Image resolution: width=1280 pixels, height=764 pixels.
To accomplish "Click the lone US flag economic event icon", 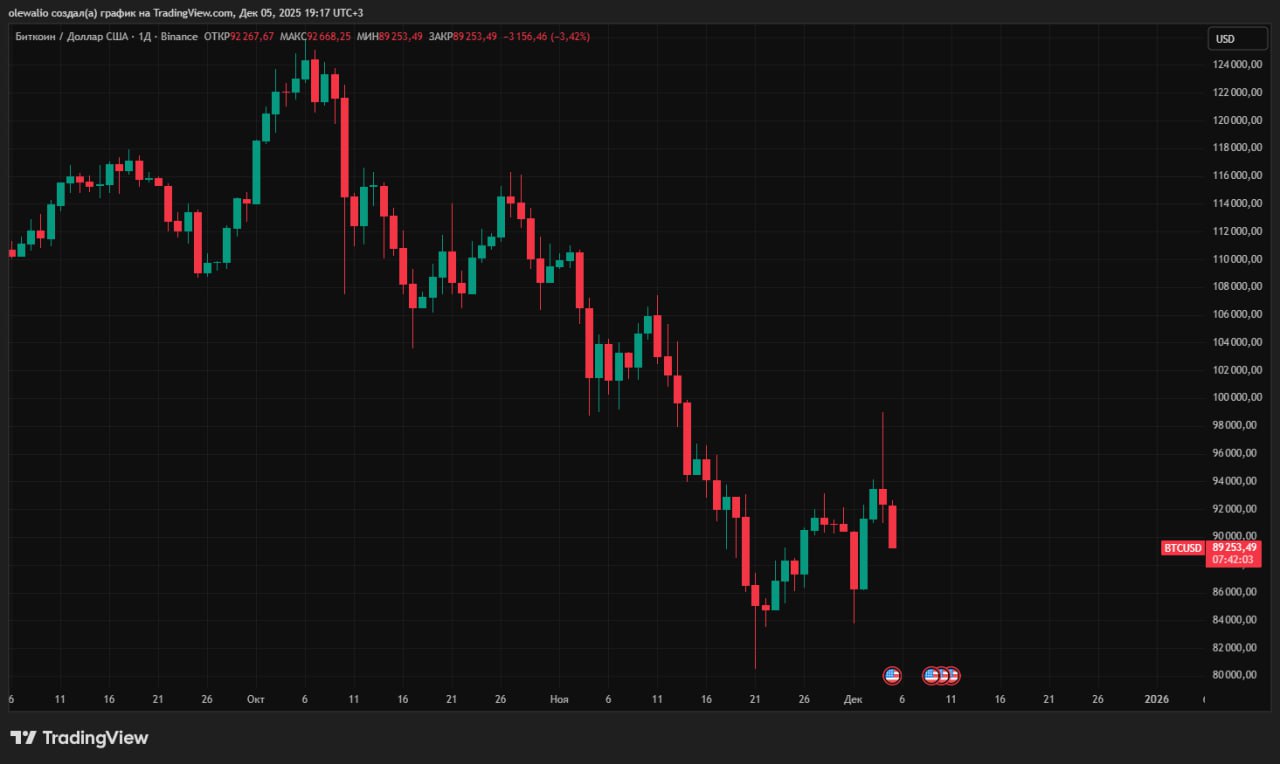I will [x=893, y=675].
